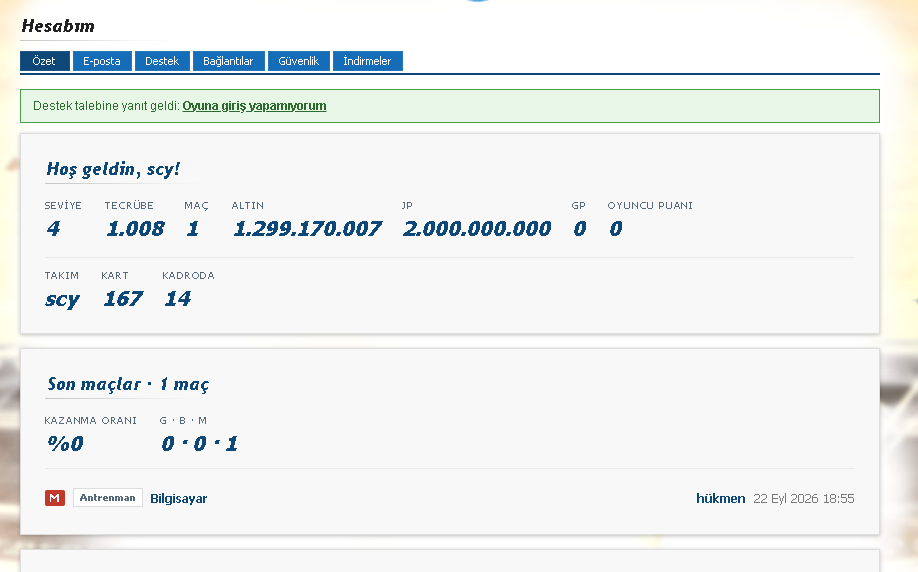Click the Hesabım page heading

point(57,26)
